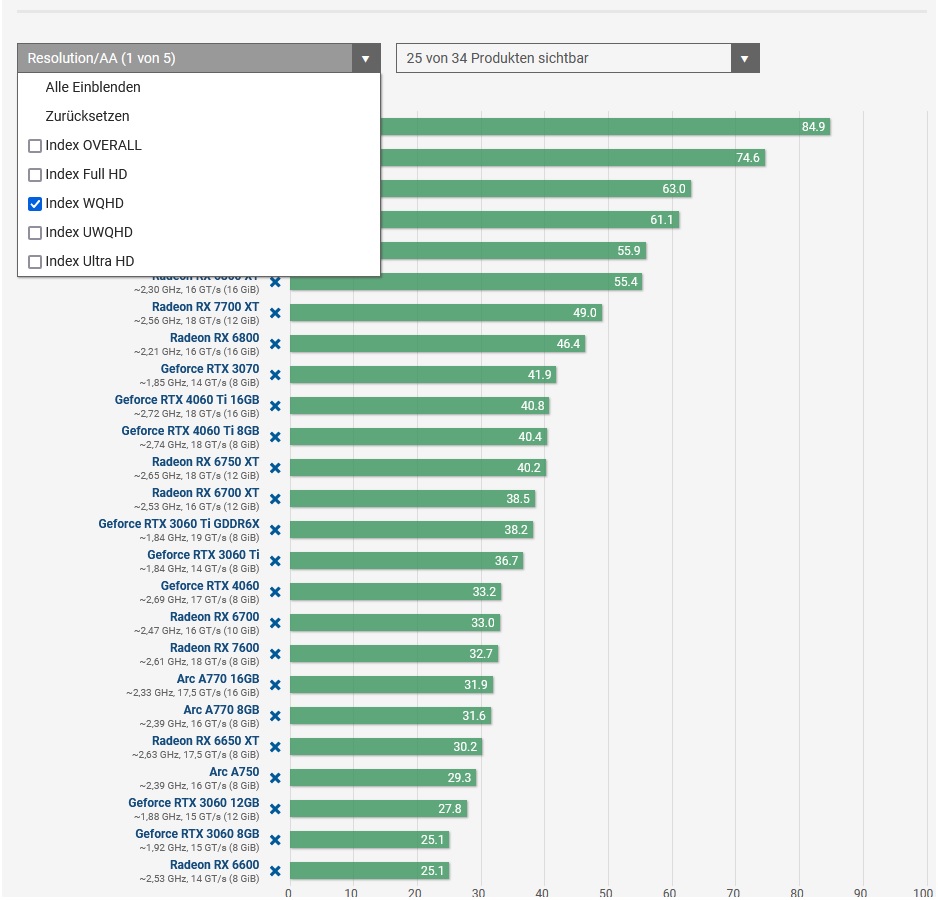Remove Radeon RX 6750 XT with its X icon

point(275,468)
